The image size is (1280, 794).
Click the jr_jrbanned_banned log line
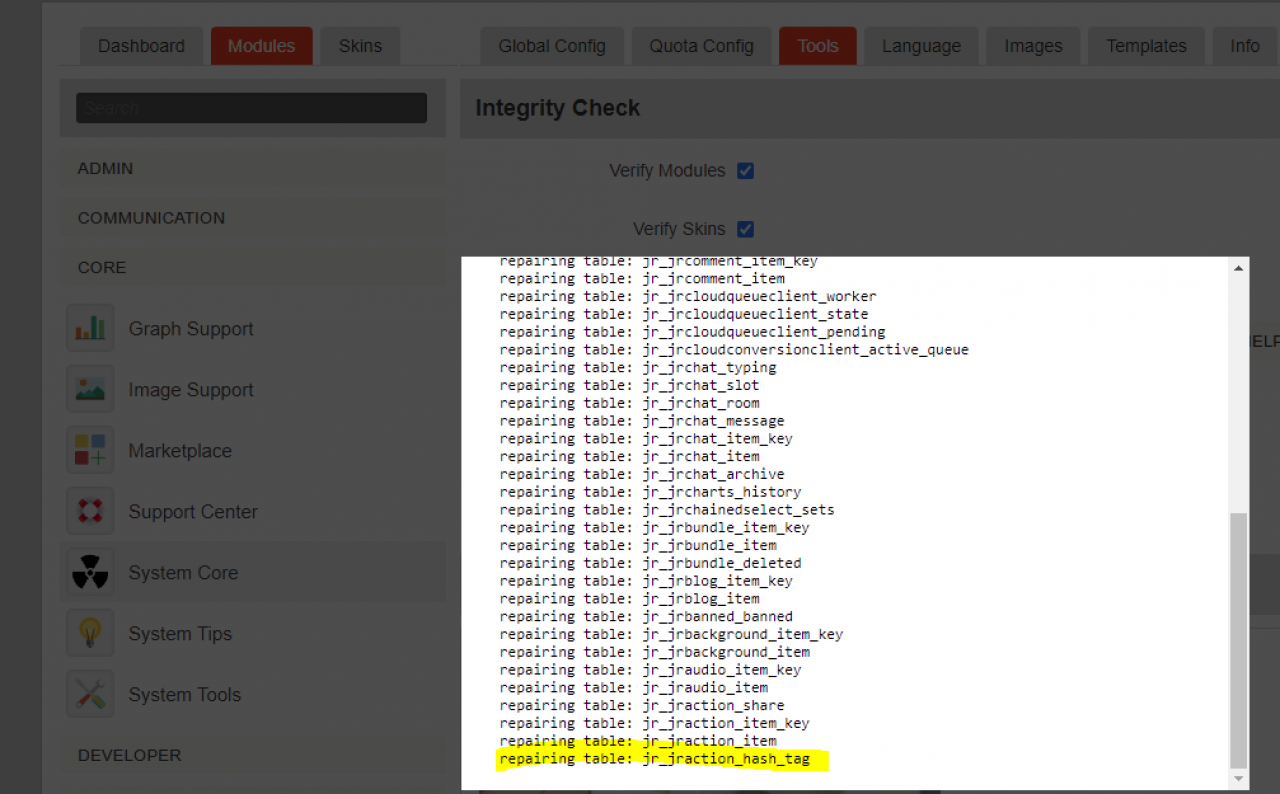click(646, 617)
